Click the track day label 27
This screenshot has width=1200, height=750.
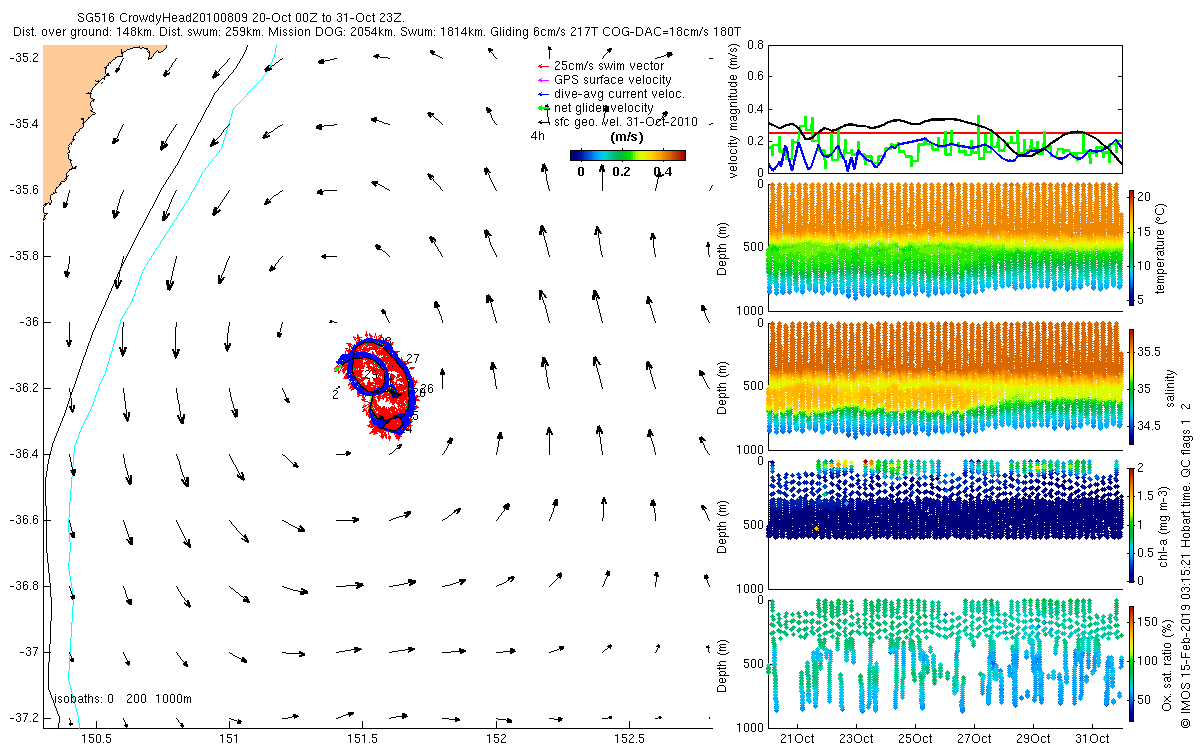point(413,359)
